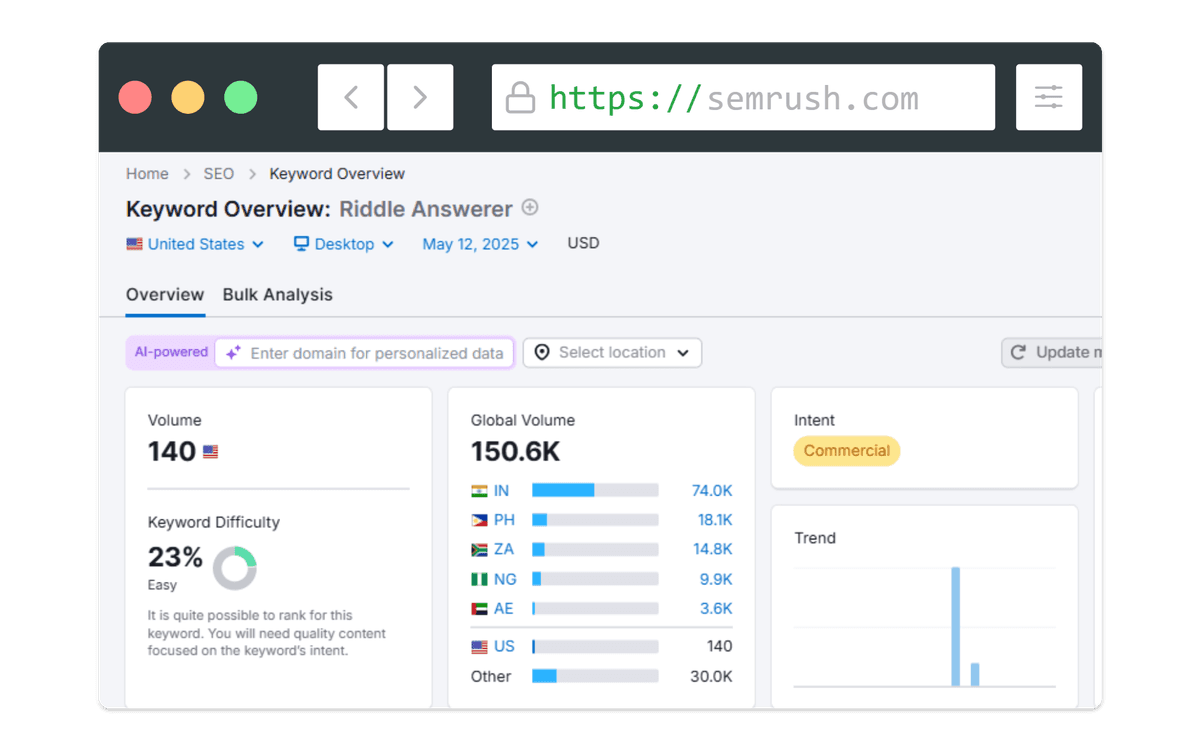Click the 18.1K volume value

(715, 520)
